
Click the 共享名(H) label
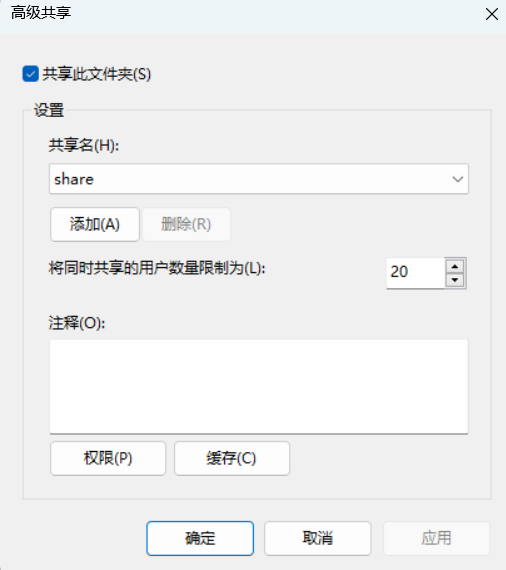[84, 145]
